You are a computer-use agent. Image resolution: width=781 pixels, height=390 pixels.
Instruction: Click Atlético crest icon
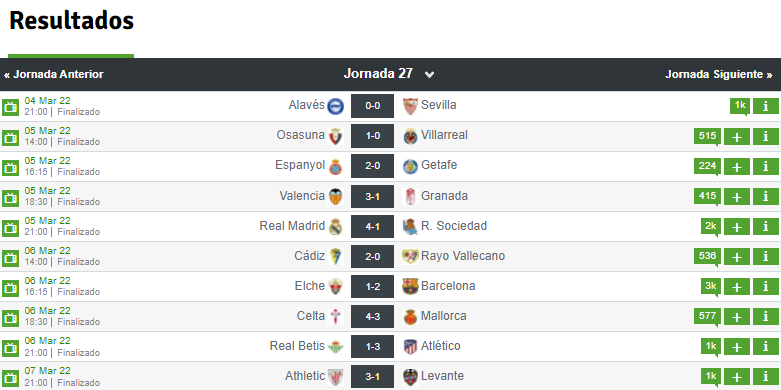(410, 347)
